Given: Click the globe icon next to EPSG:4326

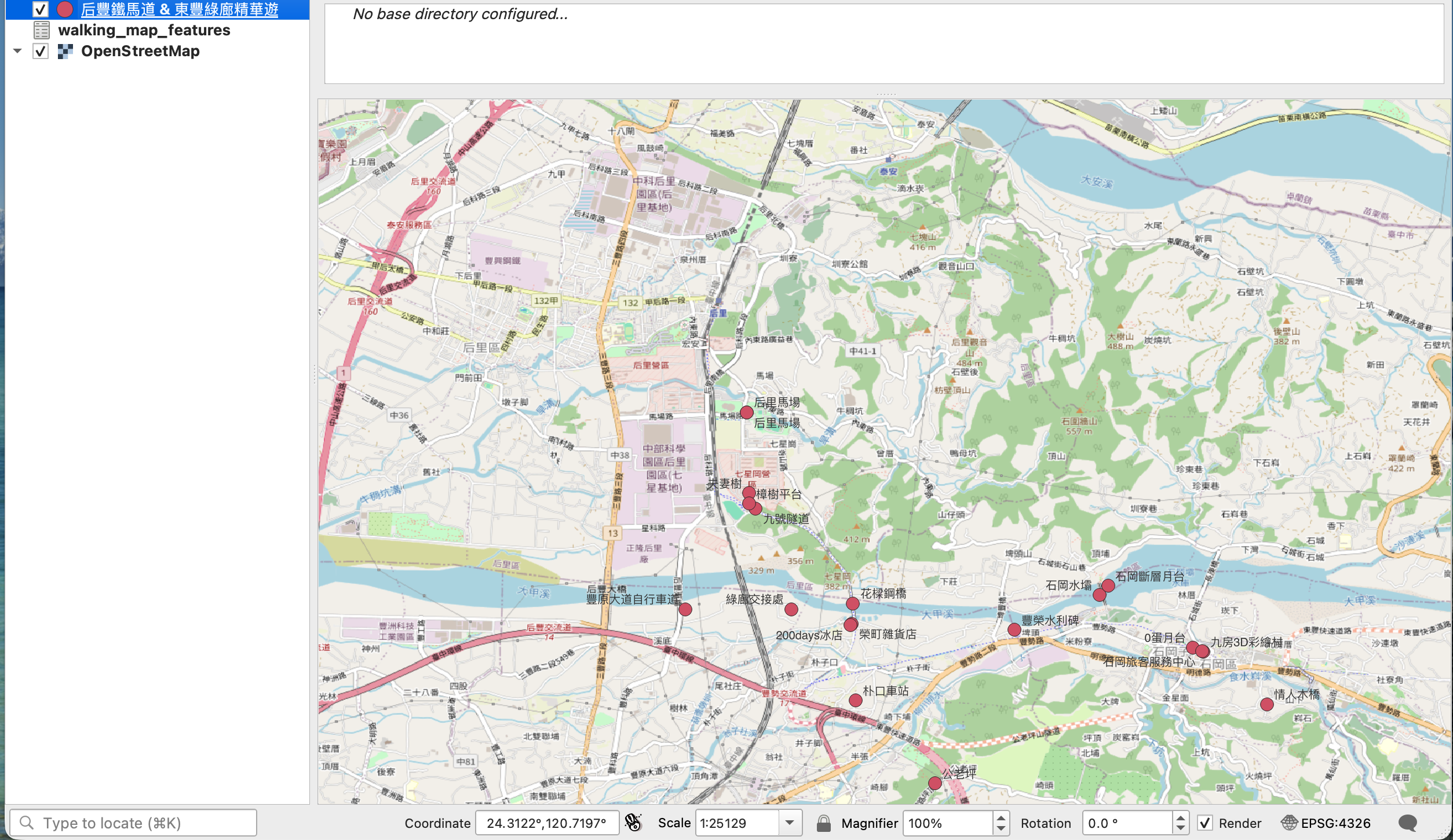Looking at the screenshot, I should [x=1289, y=823].
